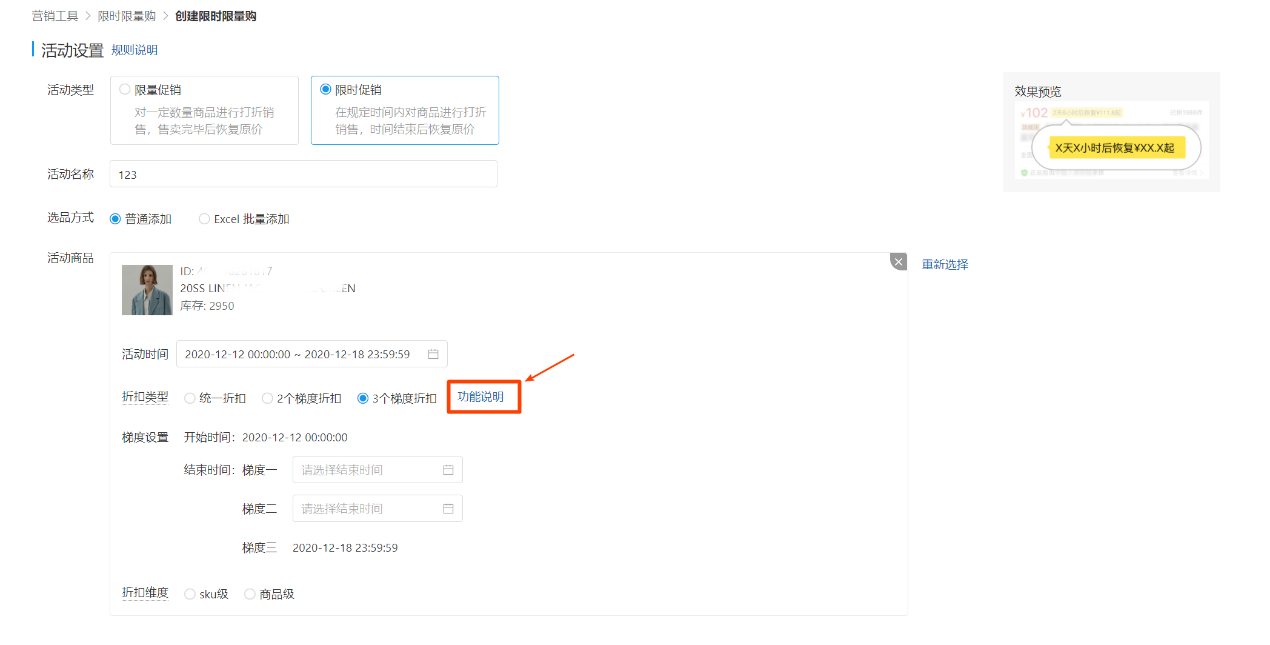
Task: Click calendar icon in 梯度一 end time field
Action: coord(448,470)
